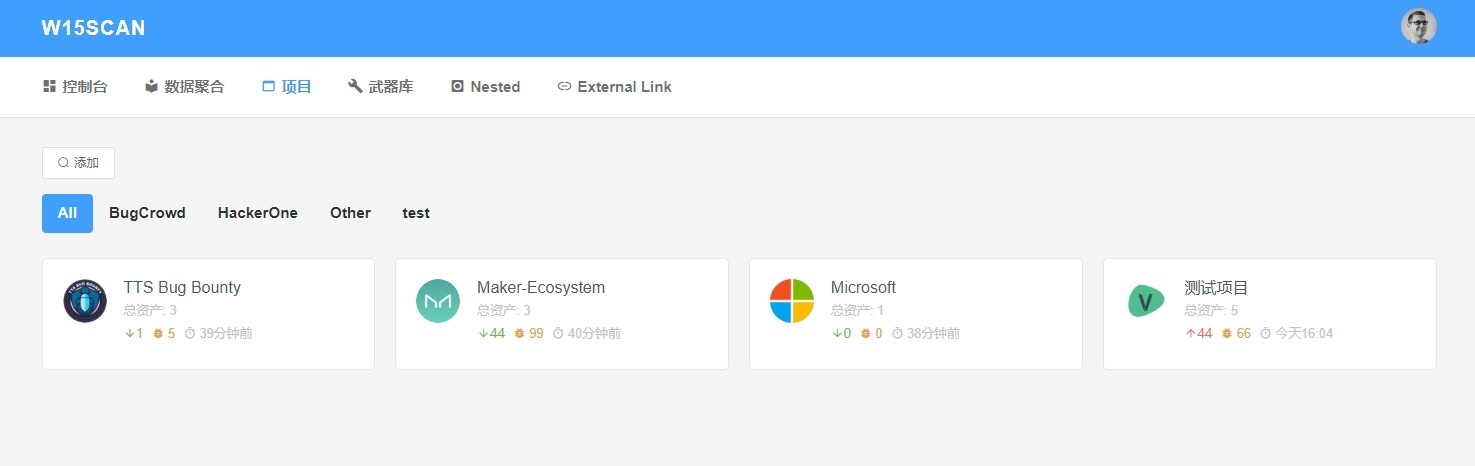
Task: Open the Microsoft project card title
Action: coord(863,288)
